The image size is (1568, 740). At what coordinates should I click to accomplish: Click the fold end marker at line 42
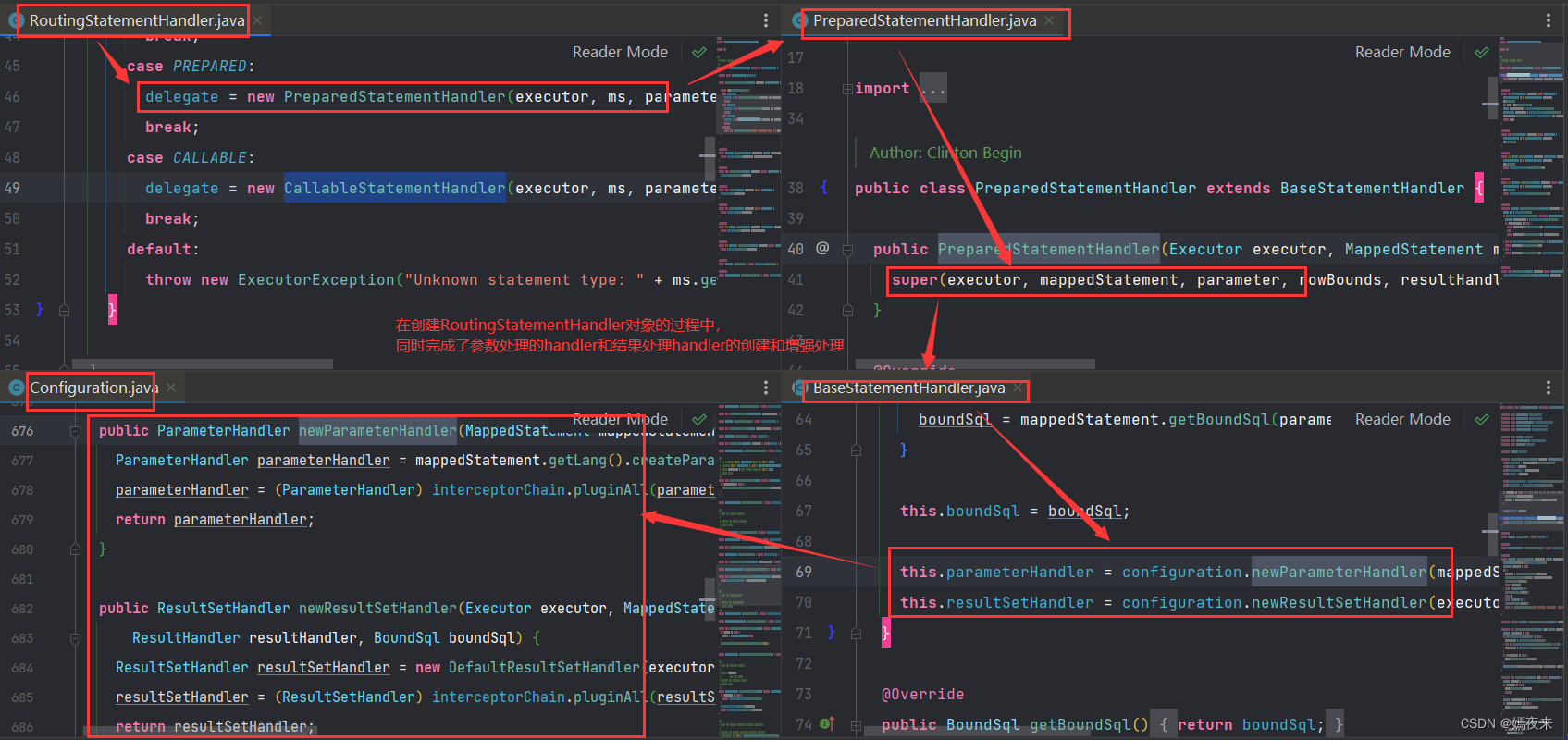pyautogui.click(x=847, y=311)
